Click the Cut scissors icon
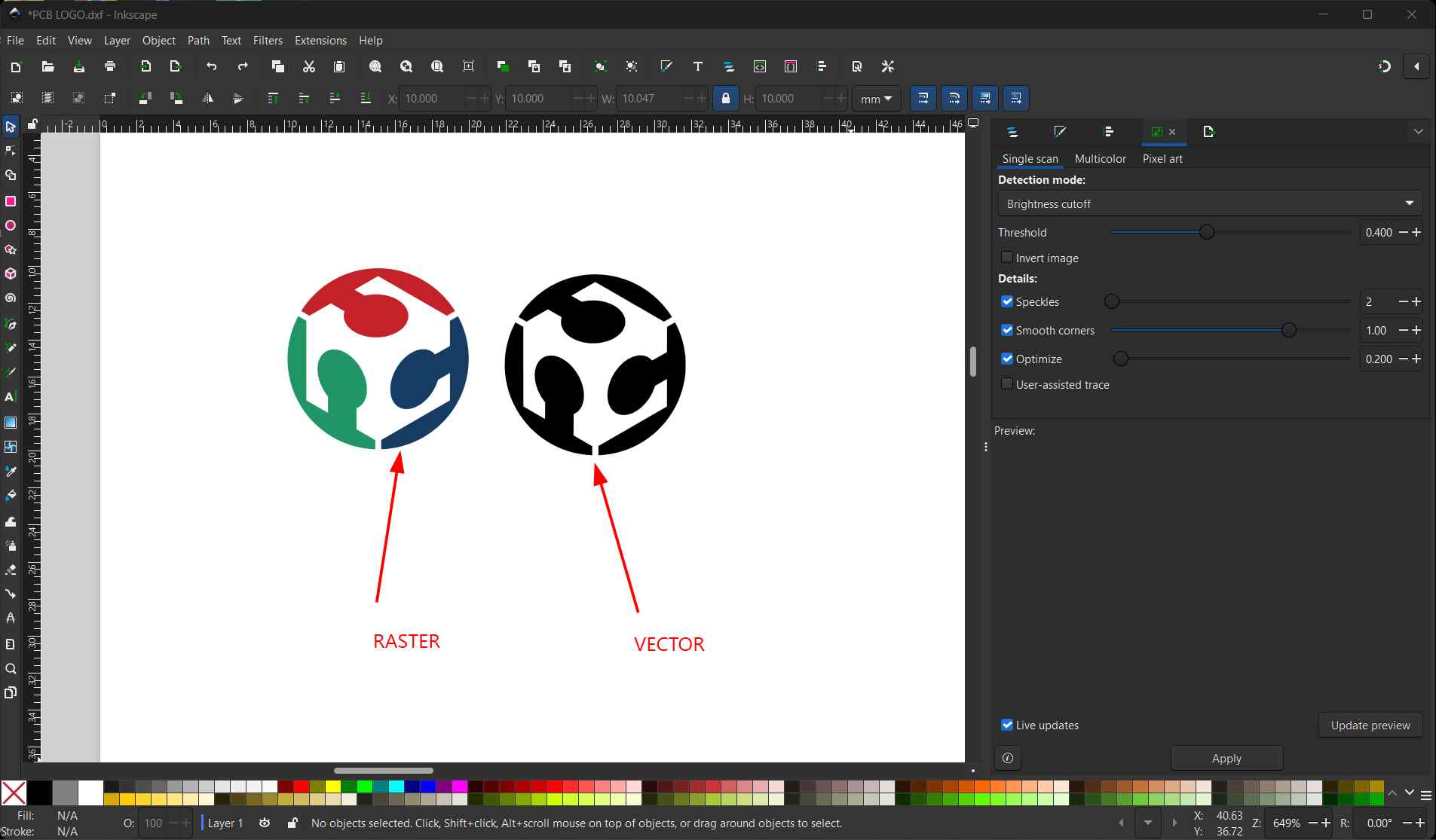The image size is (1436, 840). pos(309,66)
